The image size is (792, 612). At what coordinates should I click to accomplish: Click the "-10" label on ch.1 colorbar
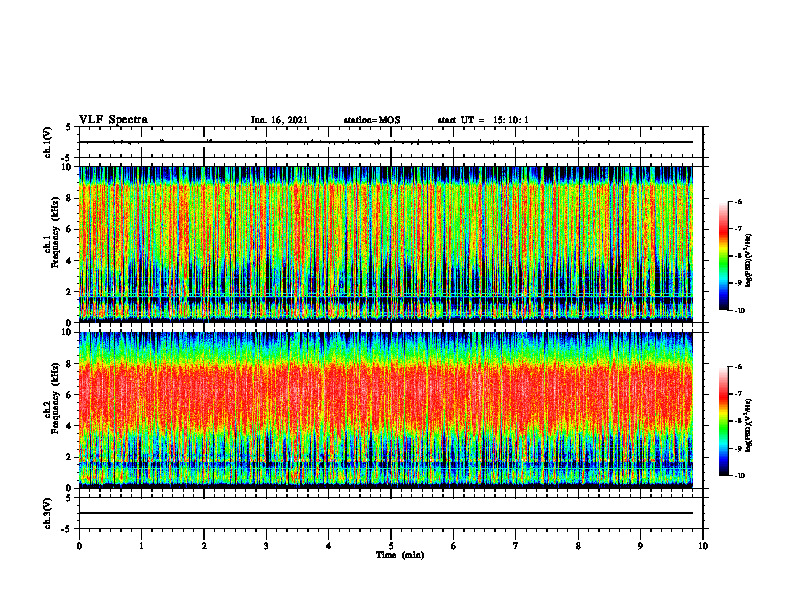click(739, 311)
